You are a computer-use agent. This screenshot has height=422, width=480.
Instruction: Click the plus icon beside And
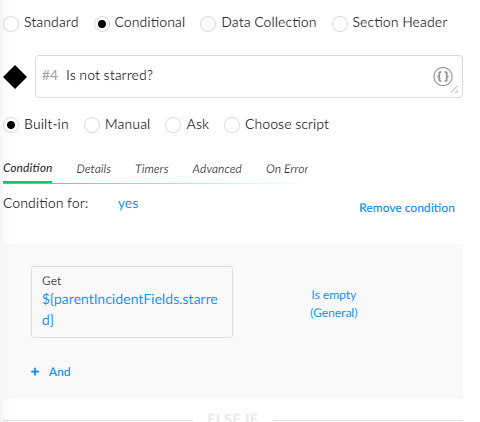coord(35,372)
